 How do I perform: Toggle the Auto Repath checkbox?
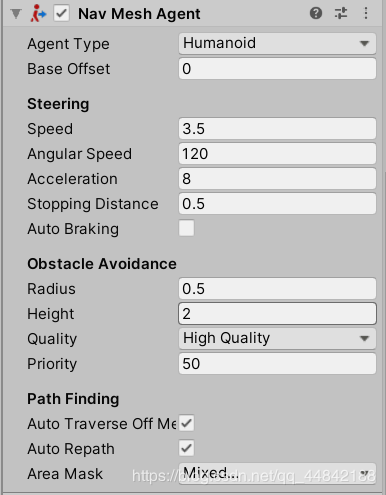[186, 448]
